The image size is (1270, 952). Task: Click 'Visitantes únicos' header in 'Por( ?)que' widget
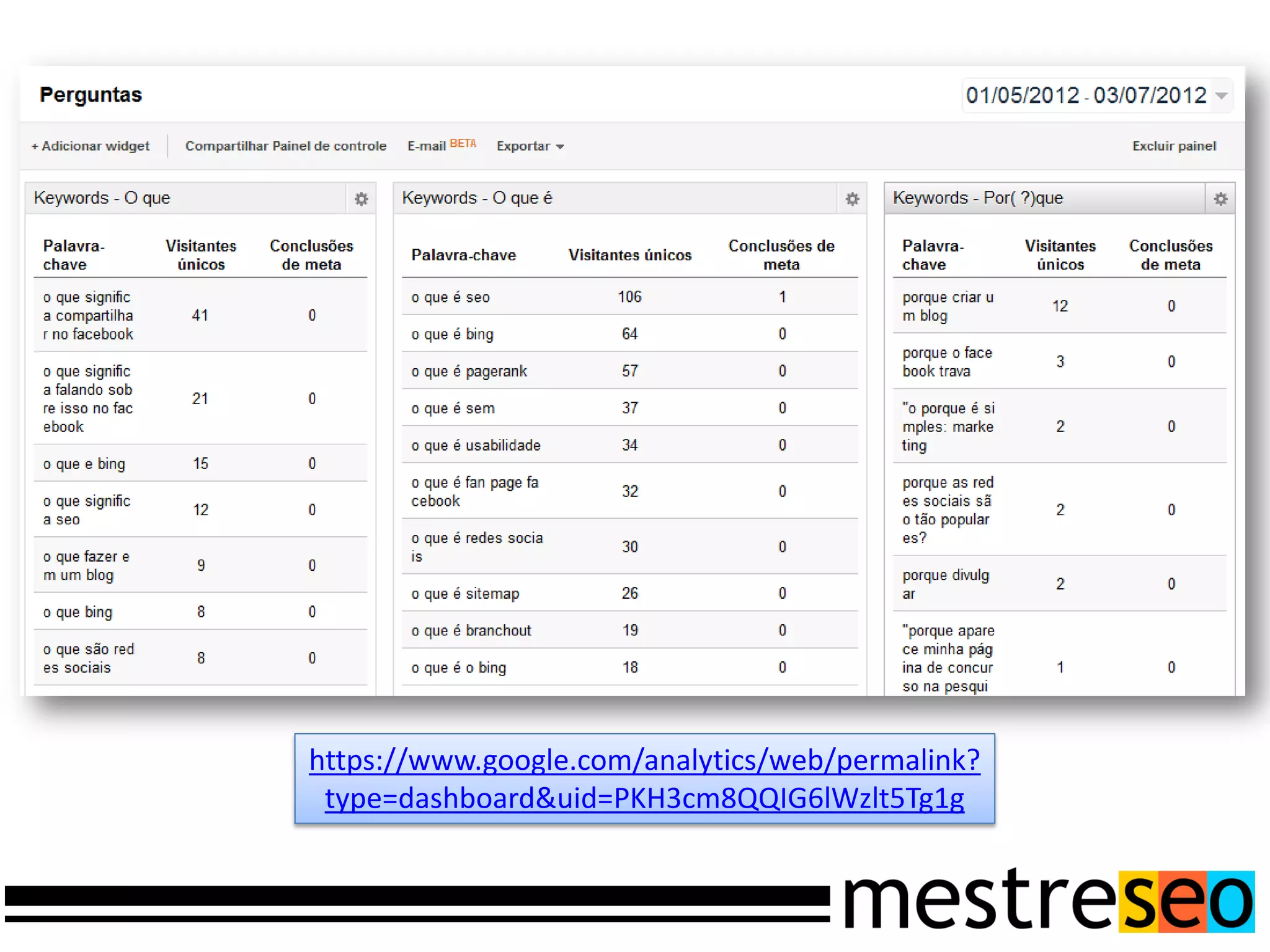click(x=1060, y=255)
